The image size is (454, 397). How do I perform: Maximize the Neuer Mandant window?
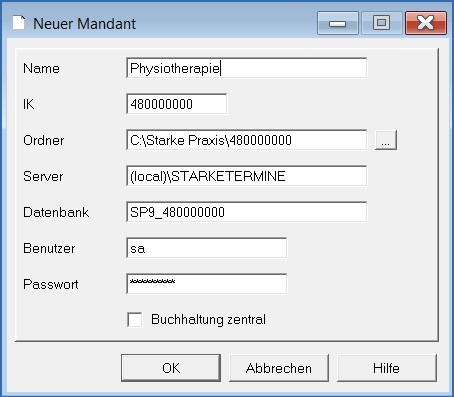click(x=382, y=23)
